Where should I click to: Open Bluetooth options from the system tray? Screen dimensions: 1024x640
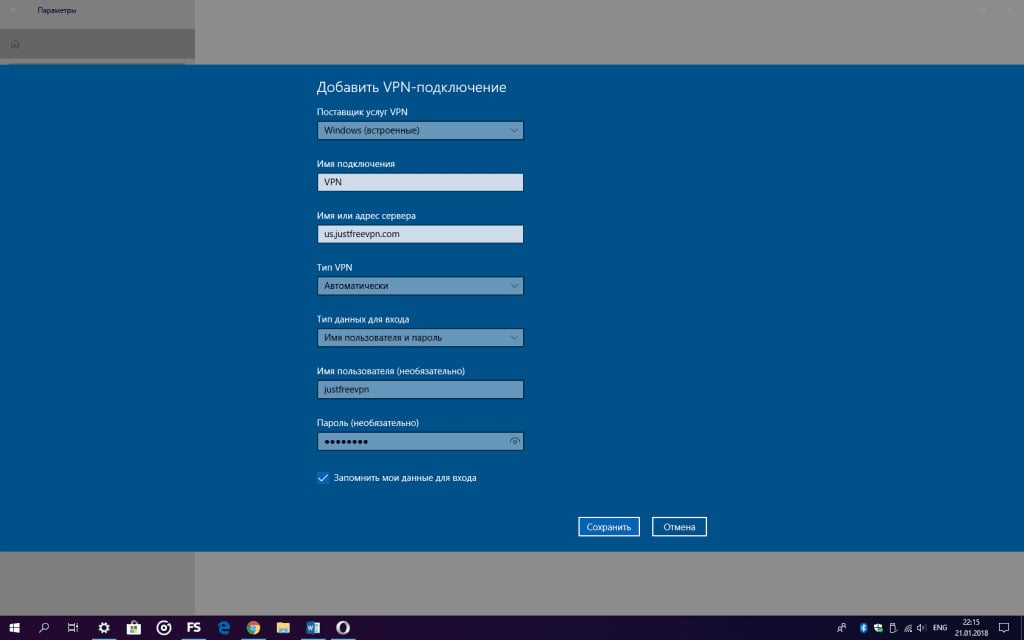coord(862,628)
